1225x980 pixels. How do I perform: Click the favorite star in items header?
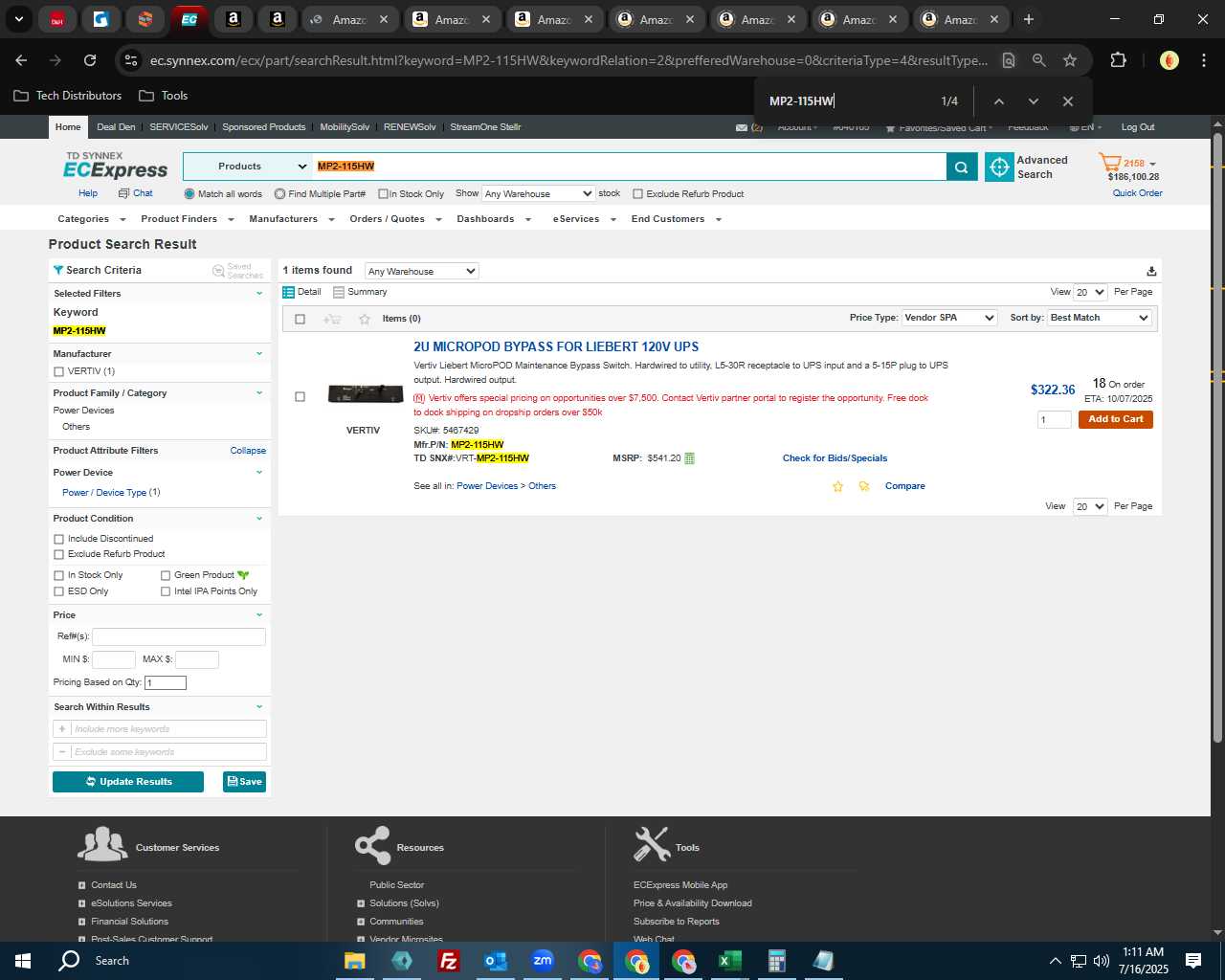click(365, 320)
